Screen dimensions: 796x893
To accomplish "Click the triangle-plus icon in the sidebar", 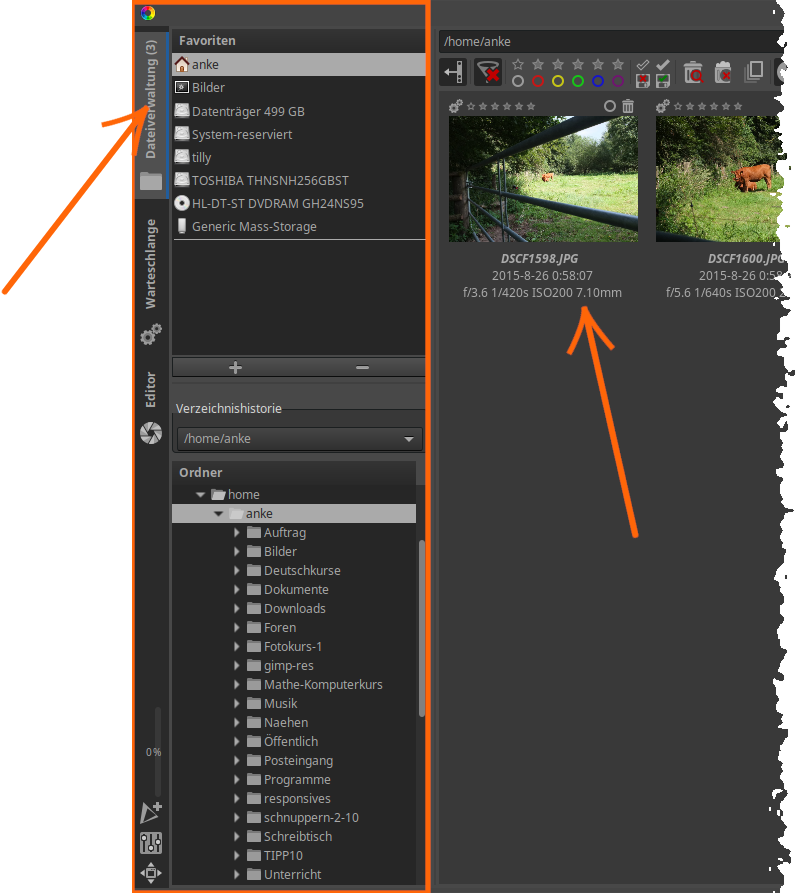I will (x=151, y=813).
